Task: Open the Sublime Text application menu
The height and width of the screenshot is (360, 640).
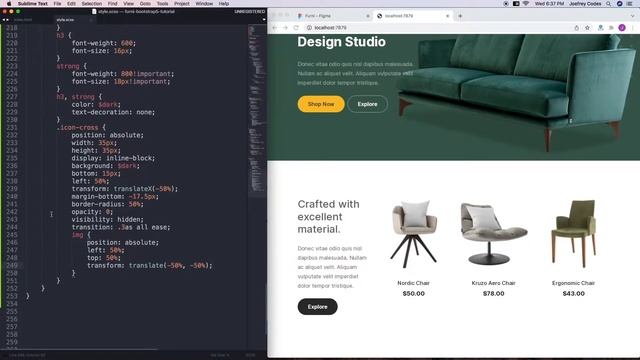Action: pyautogui.click(x=33, y=4)
